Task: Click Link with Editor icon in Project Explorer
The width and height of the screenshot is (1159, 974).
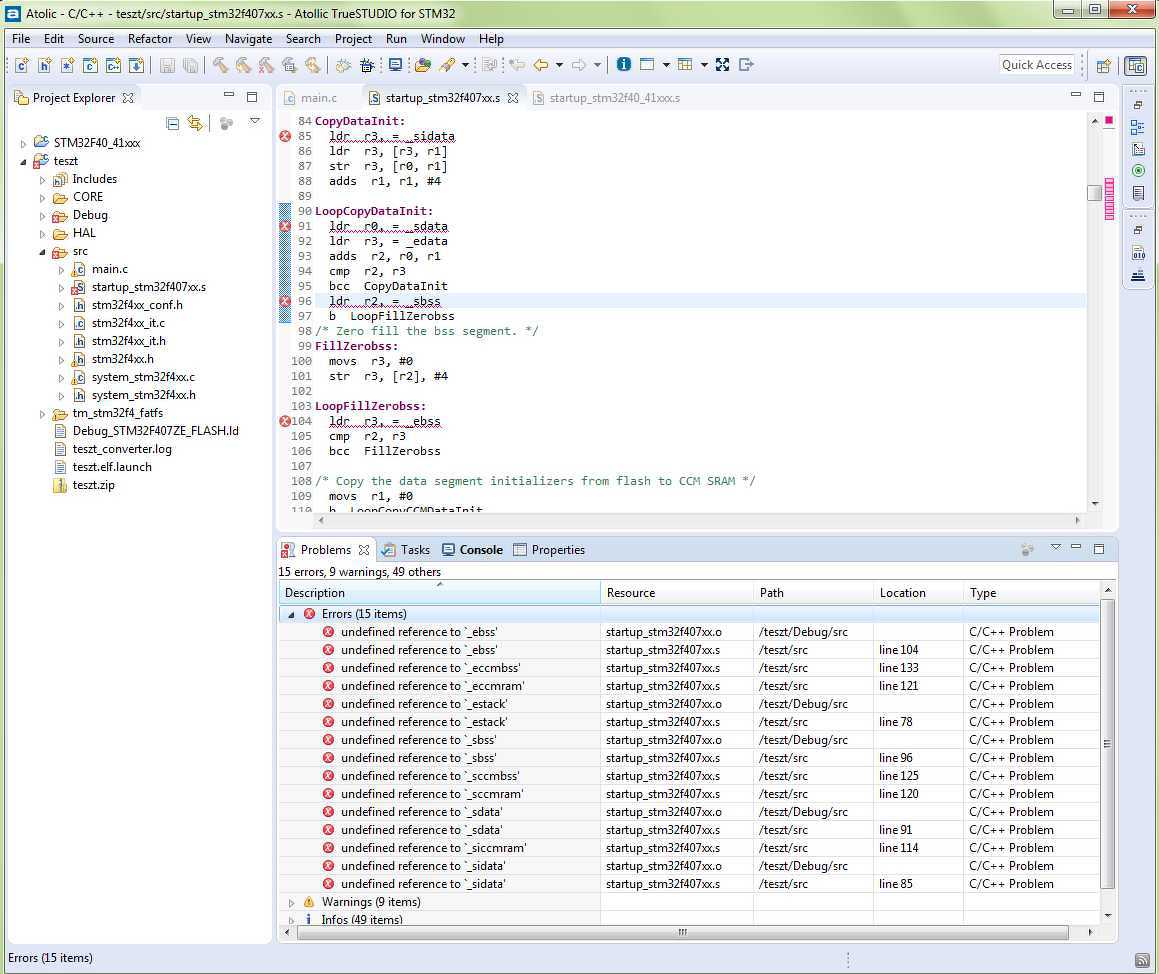Action: click(195, 123)
